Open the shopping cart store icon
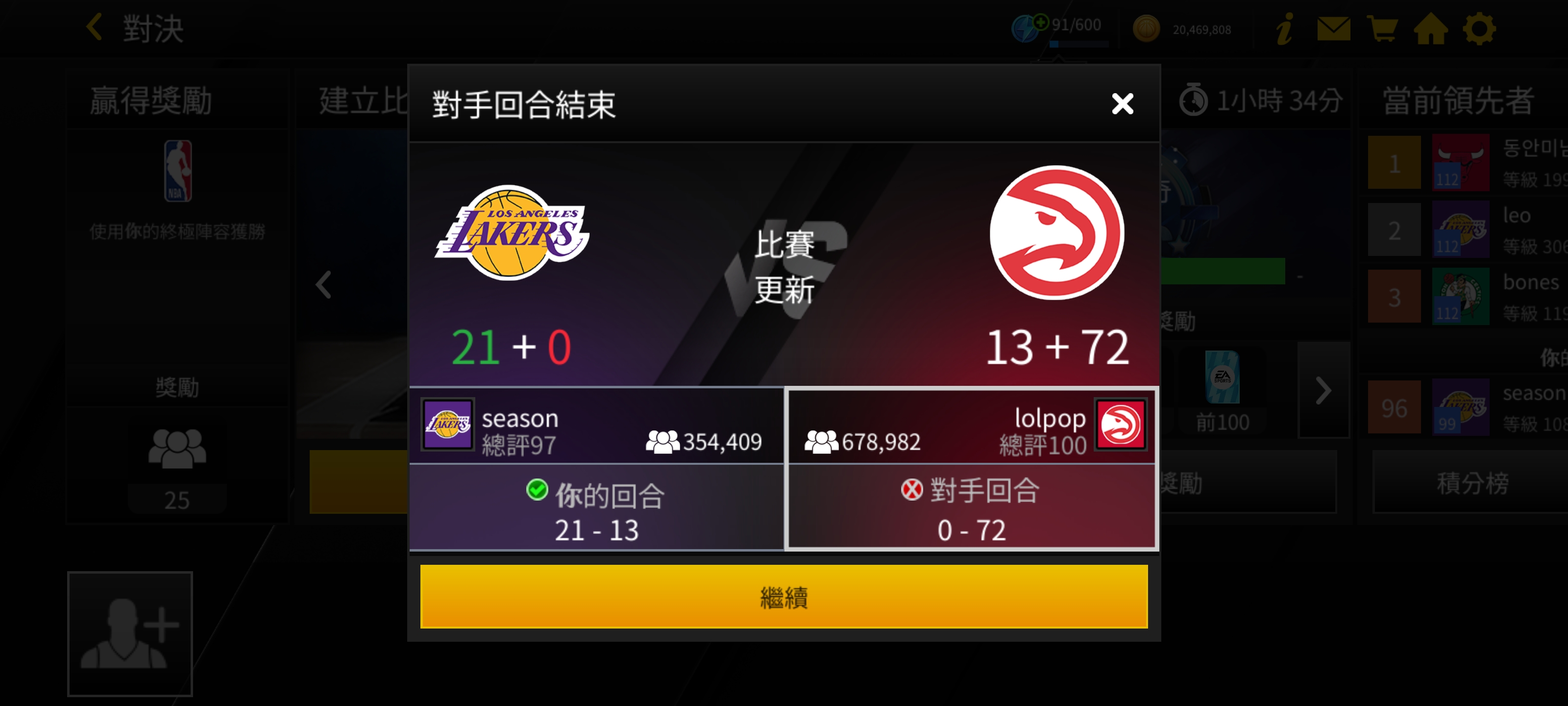1568x706 pixels. click(x=1382, y=28)
